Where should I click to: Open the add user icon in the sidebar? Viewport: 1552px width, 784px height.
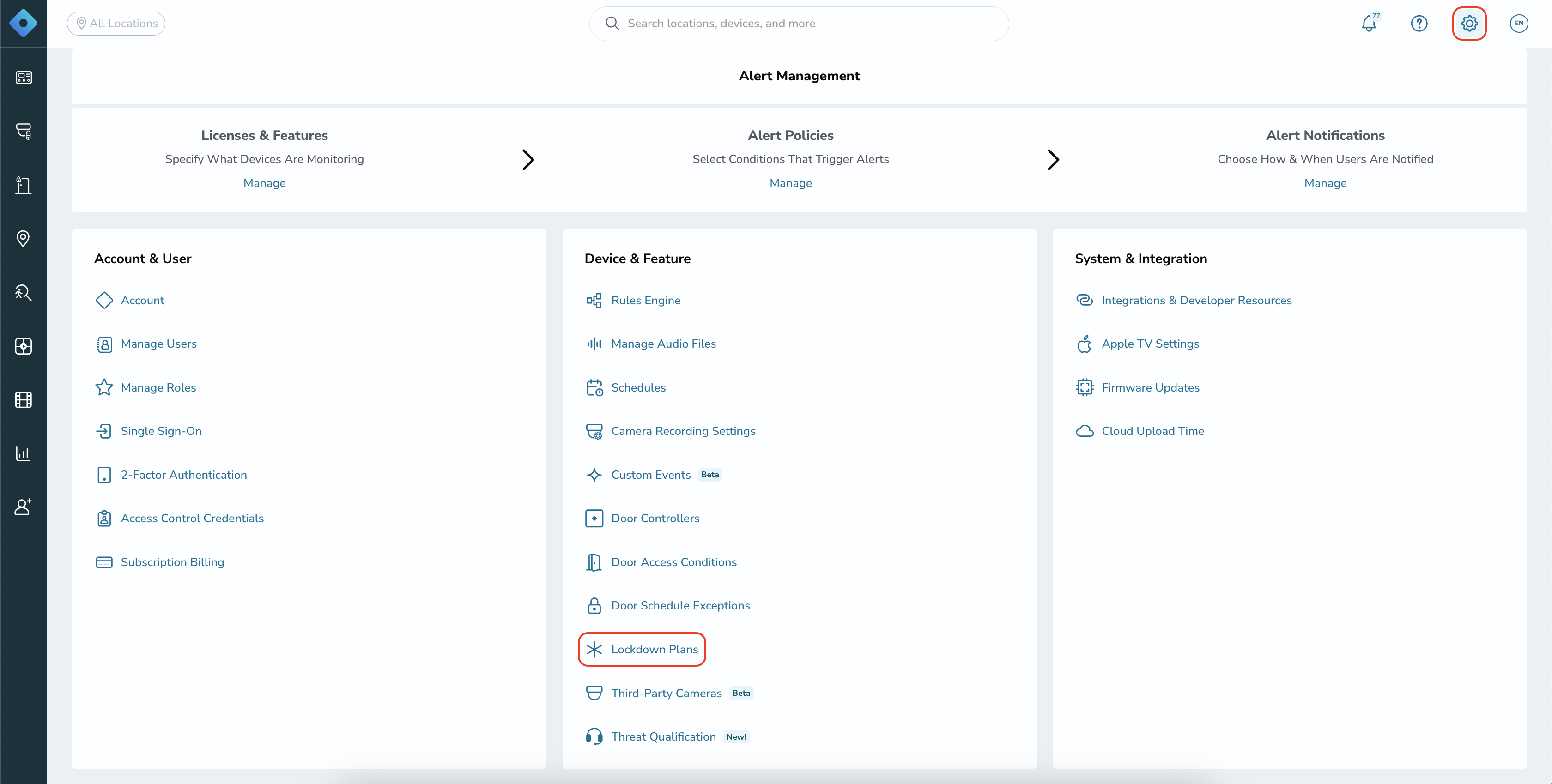[x=24, y=507]
